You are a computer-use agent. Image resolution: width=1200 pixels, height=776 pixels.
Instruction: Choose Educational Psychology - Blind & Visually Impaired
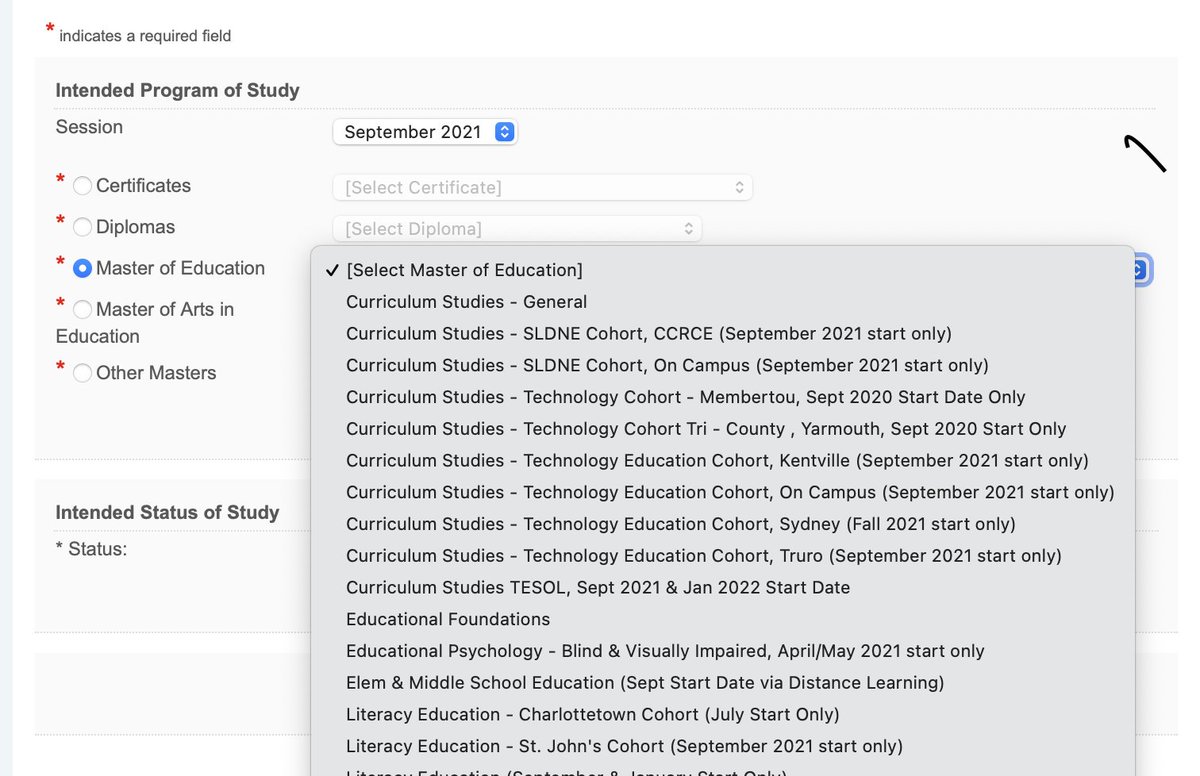click(723, 651)
